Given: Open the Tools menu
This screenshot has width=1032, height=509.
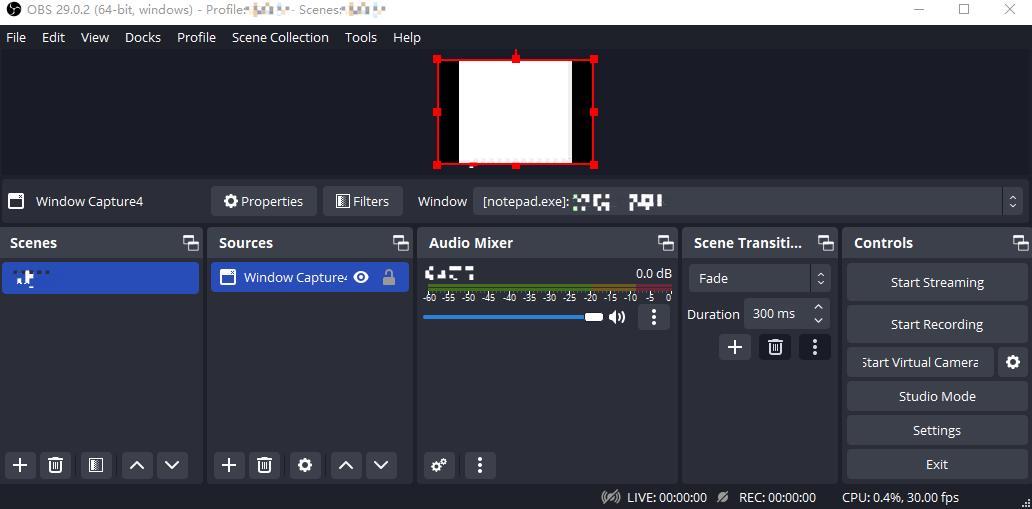Looking at the screenshot, I should [361, 38].
